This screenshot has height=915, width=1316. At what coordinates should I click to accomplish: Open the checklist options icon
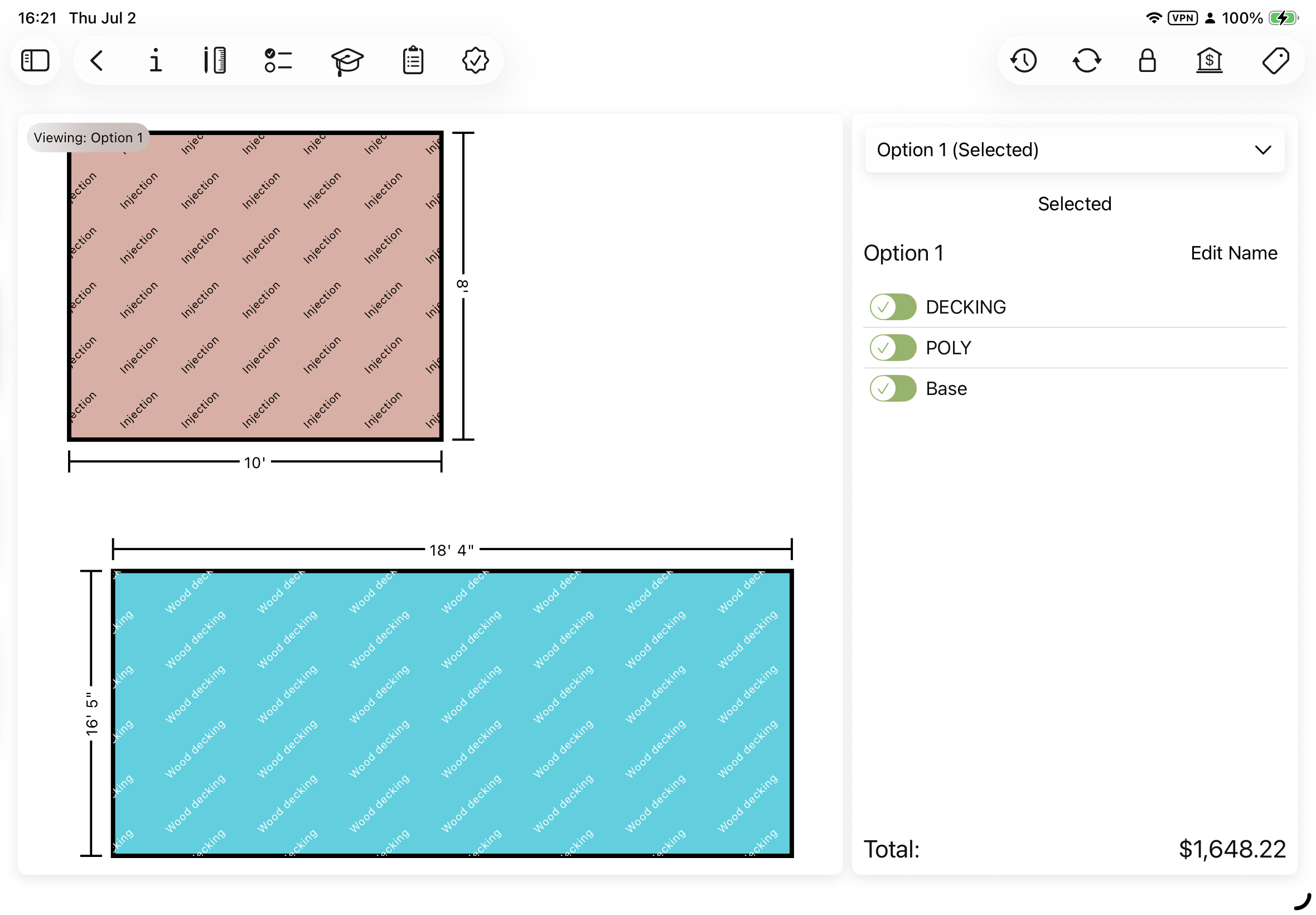click(278, 60)
